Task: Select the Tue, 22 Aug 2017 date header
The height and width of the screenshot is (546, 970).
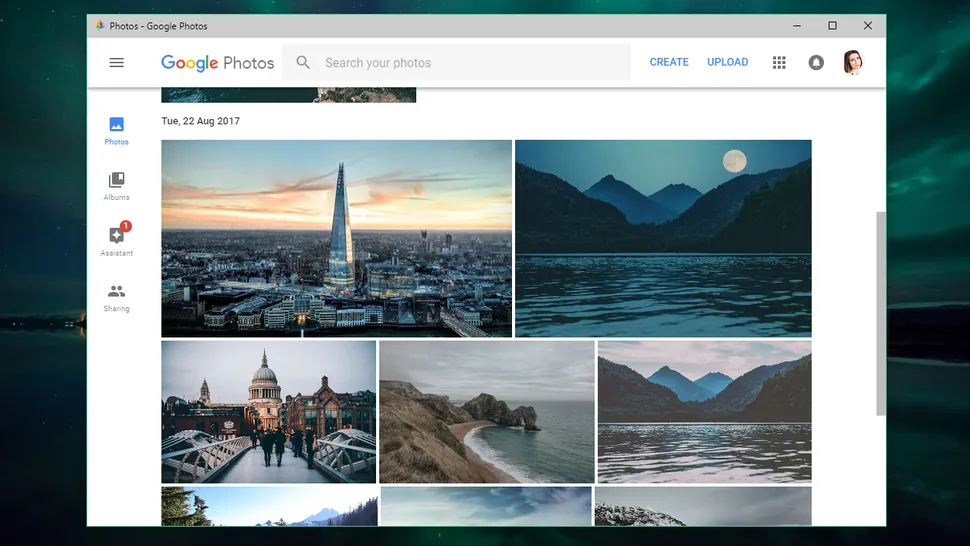Action: point(200,121)
